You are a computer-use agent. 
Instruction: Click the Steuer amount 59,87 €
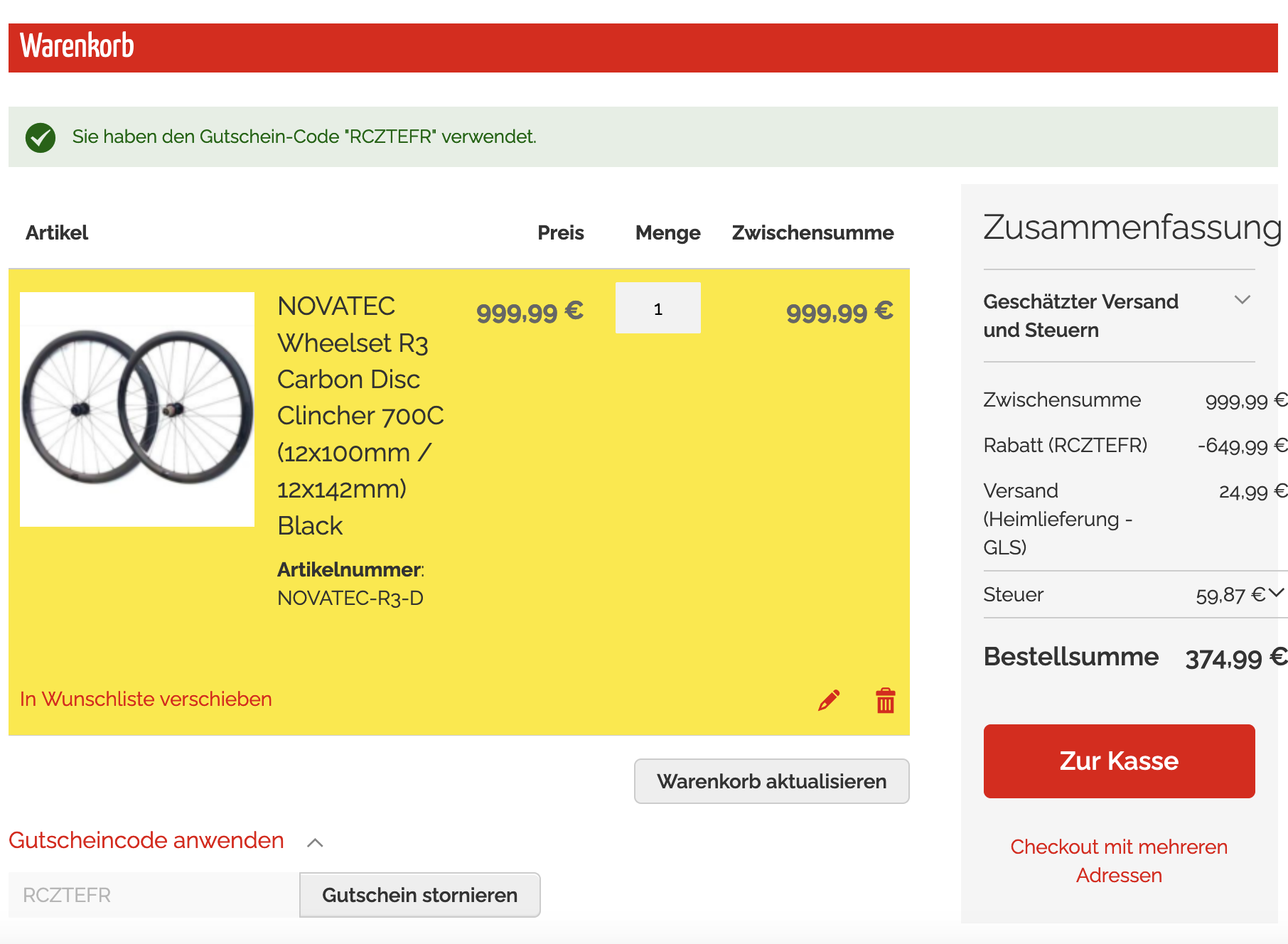point(1230,595)
